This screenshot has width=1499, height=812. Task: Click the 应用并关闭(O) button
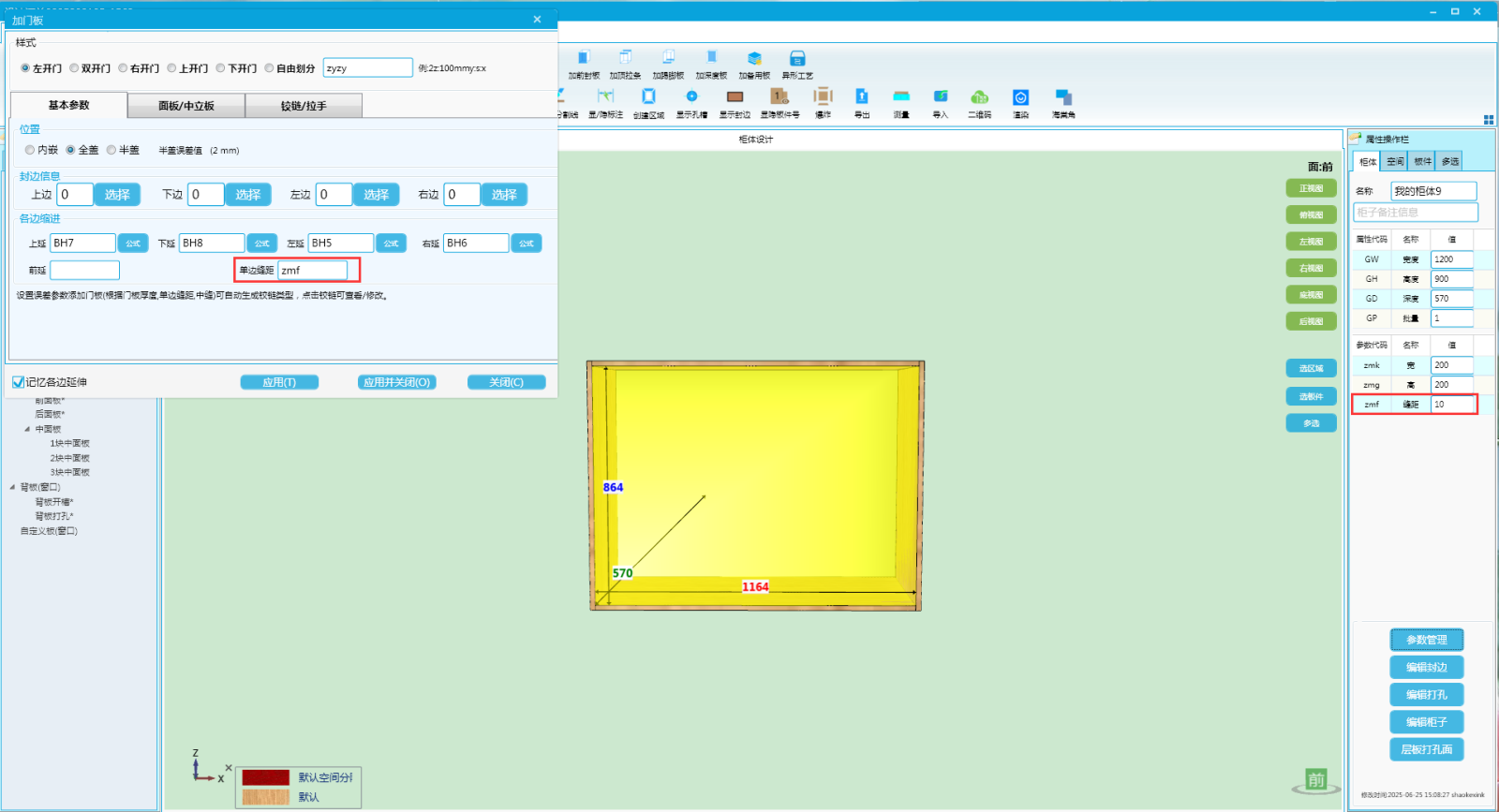pos(397,382)
